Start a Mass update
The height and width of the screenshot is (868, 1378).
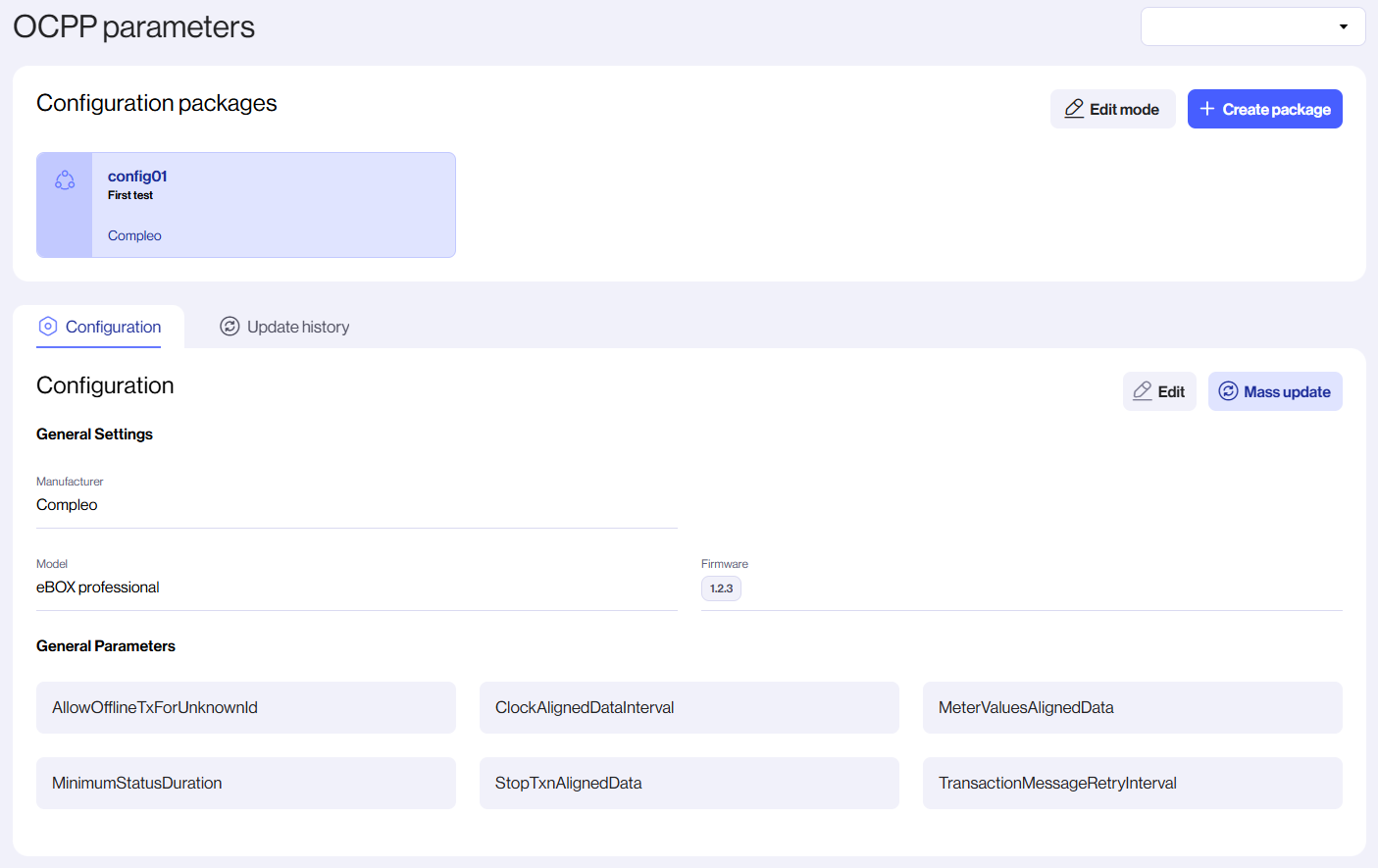[1274, 391]
